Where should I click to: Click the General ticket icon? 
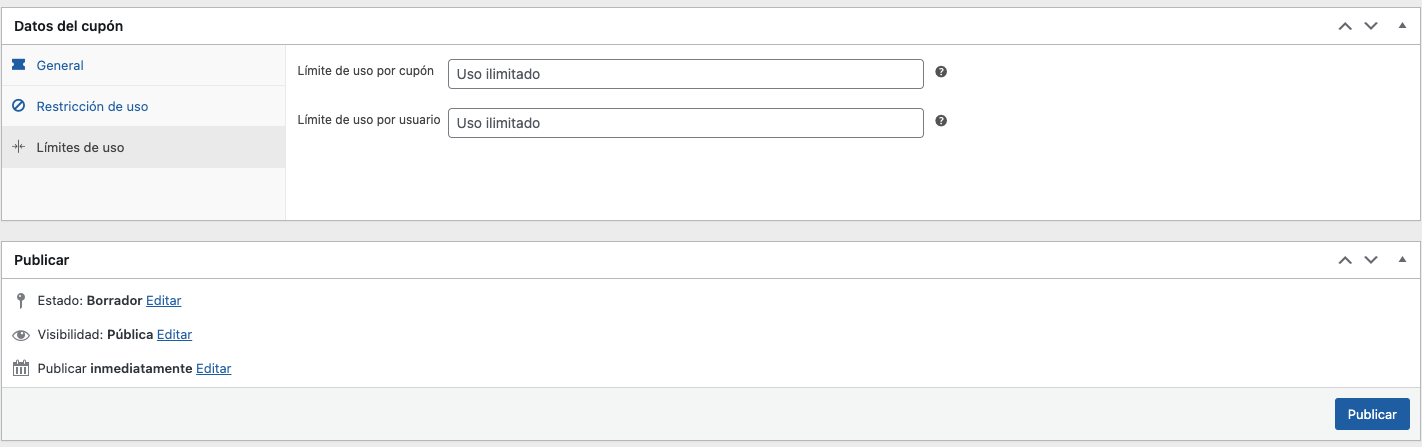(x=18, y=65)
